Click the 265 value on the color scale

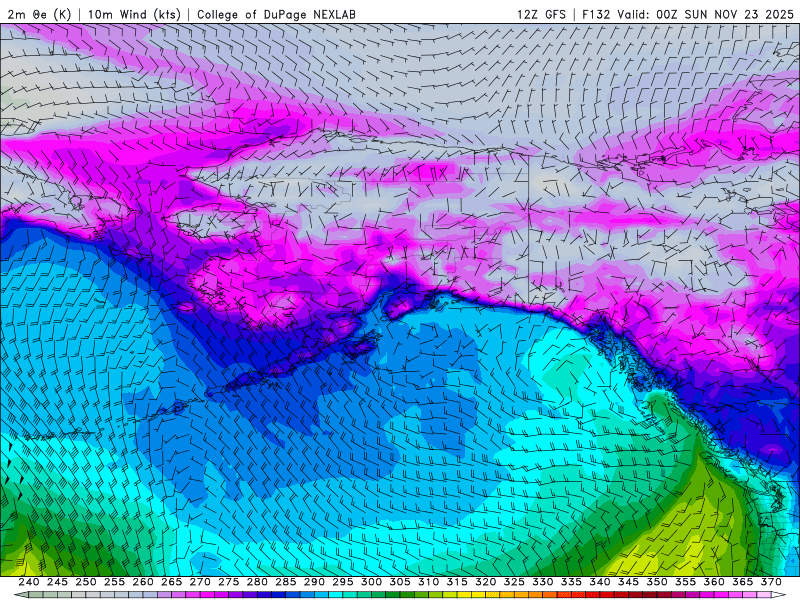[x=171, y=582]
